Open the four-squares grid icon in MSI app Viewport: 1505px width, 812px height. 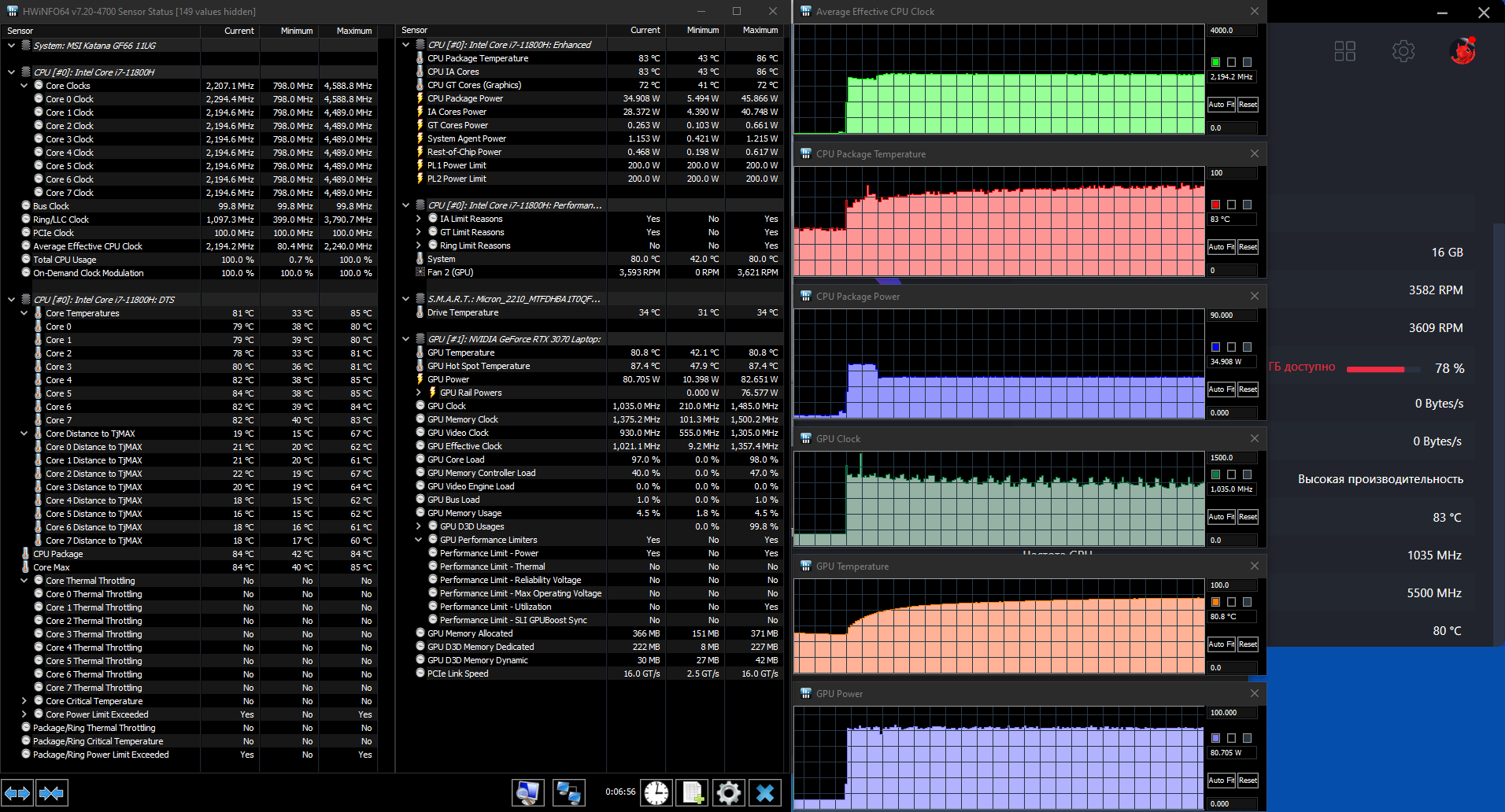tap(1345, 51)
